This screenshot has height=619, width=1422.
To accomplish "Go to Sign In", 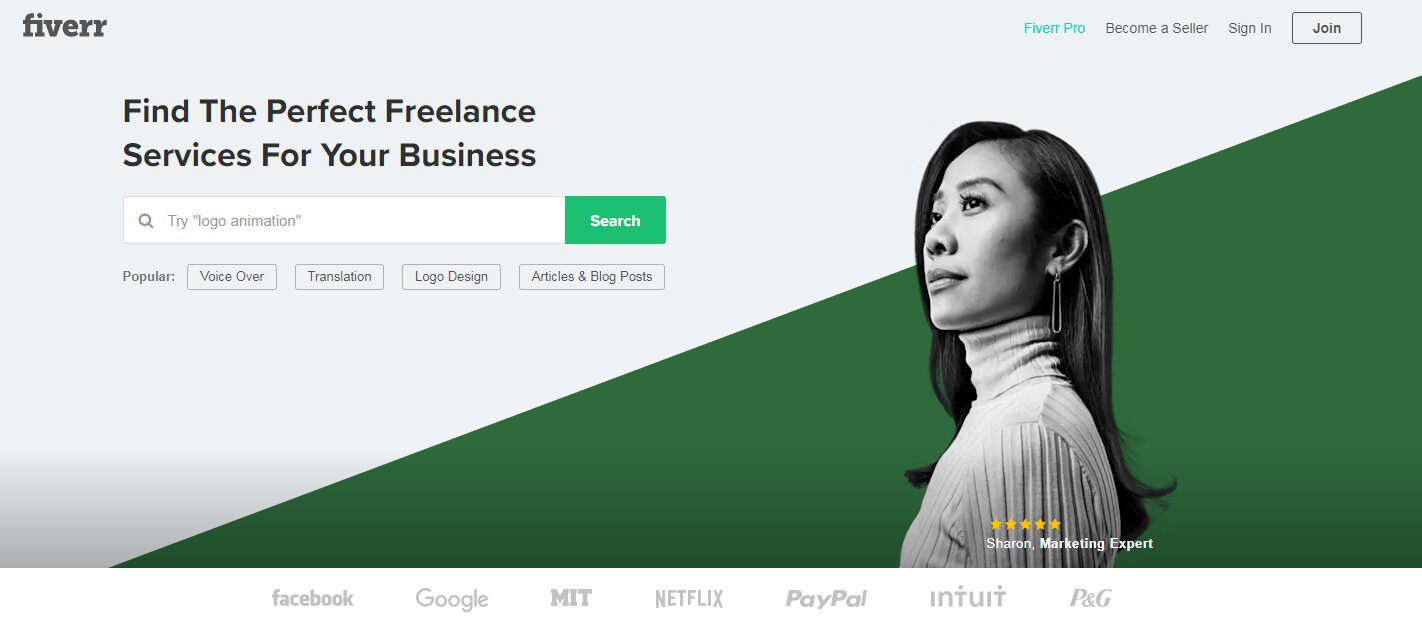I will [1250, 28].
